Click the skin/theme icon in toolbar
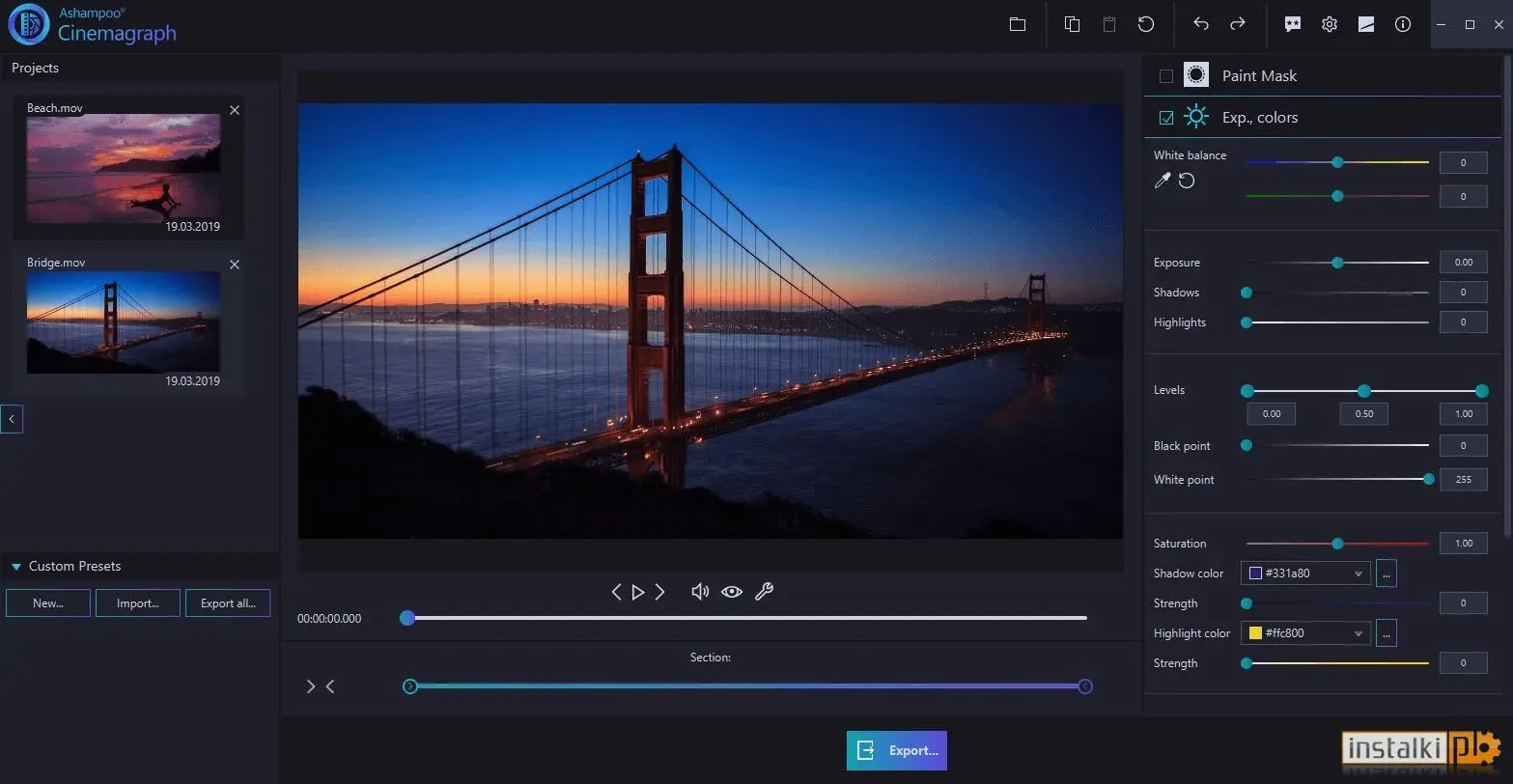The height and width of the screenshot is (784, 1513). (x=1366, y=24)
